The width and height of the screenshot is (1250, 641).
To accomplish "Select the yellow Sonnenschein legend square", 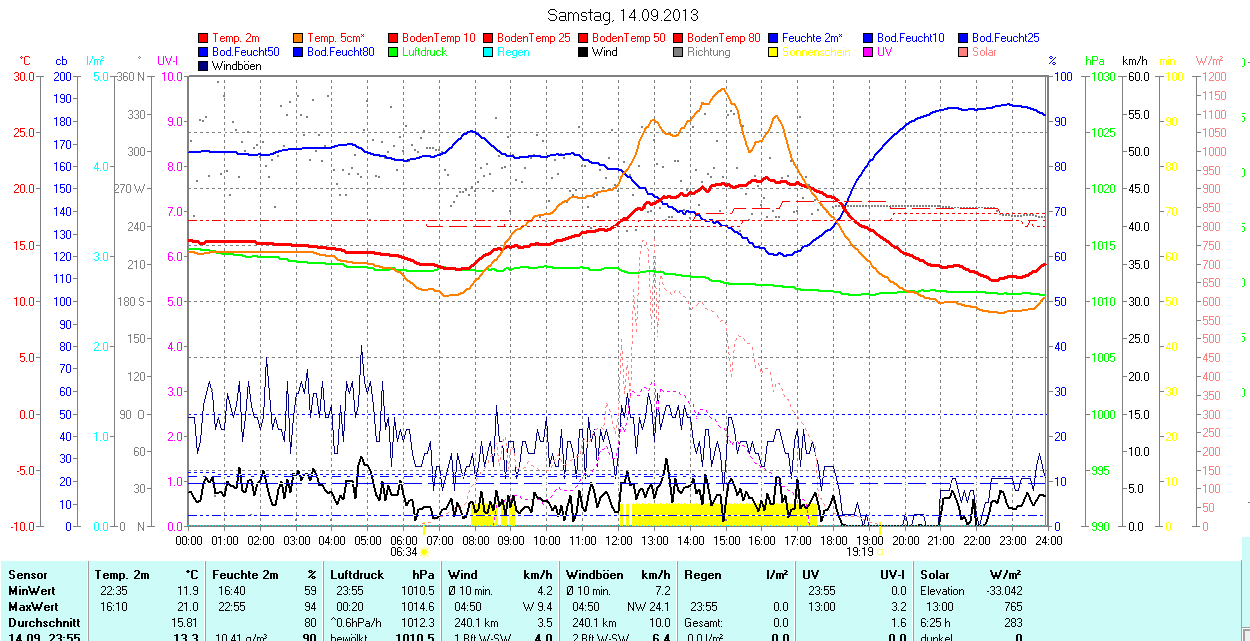I will point(774,52).
